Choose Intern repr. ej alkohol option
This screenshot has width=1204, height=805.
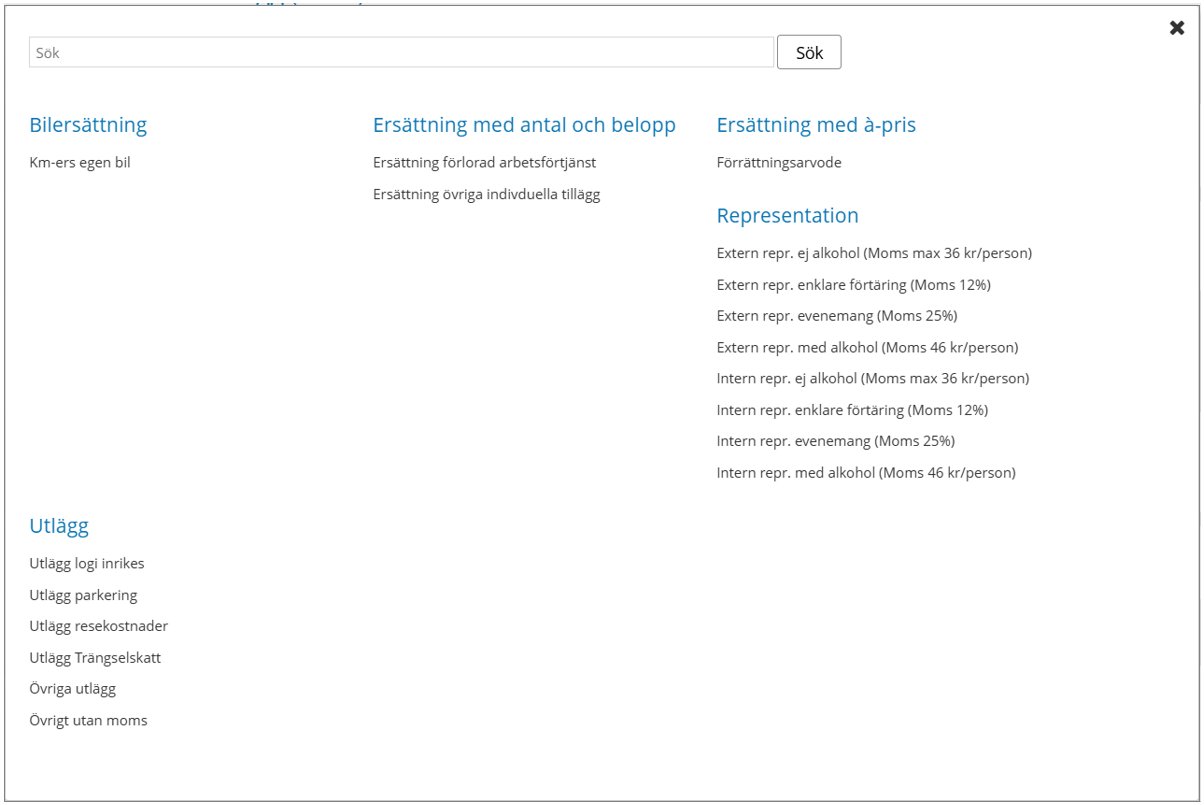[x=872, y=379]
